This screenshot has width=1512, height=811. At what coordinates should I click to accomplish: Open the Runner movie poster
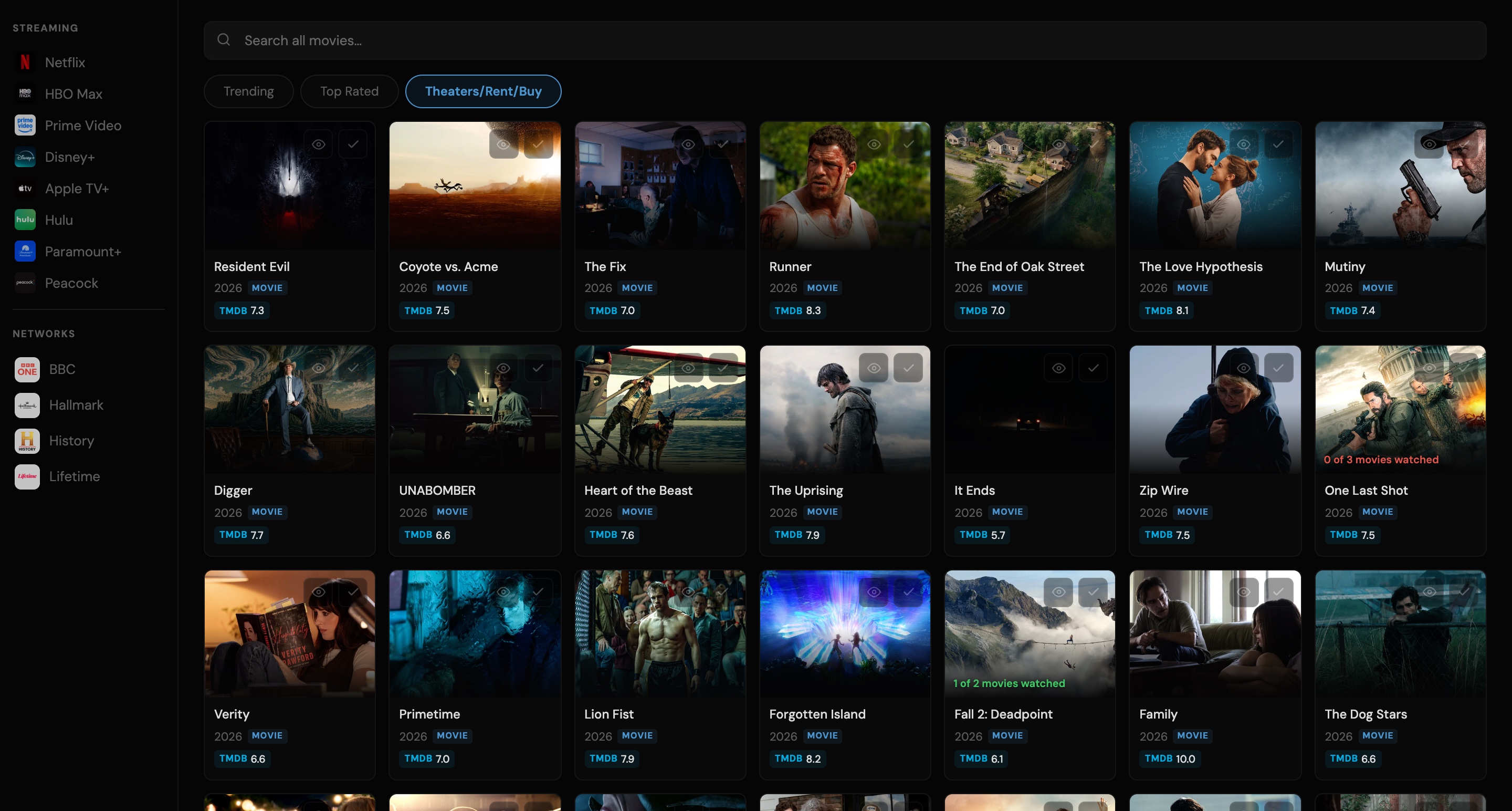point(845,185)
